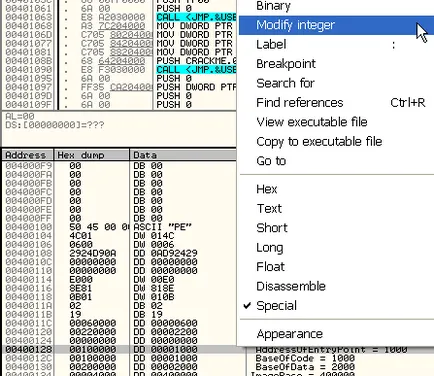Image resolution: width=434 pixels, height=376 pixels.
Task: Select disassembly line at 00401090
Action: point(119,70)
